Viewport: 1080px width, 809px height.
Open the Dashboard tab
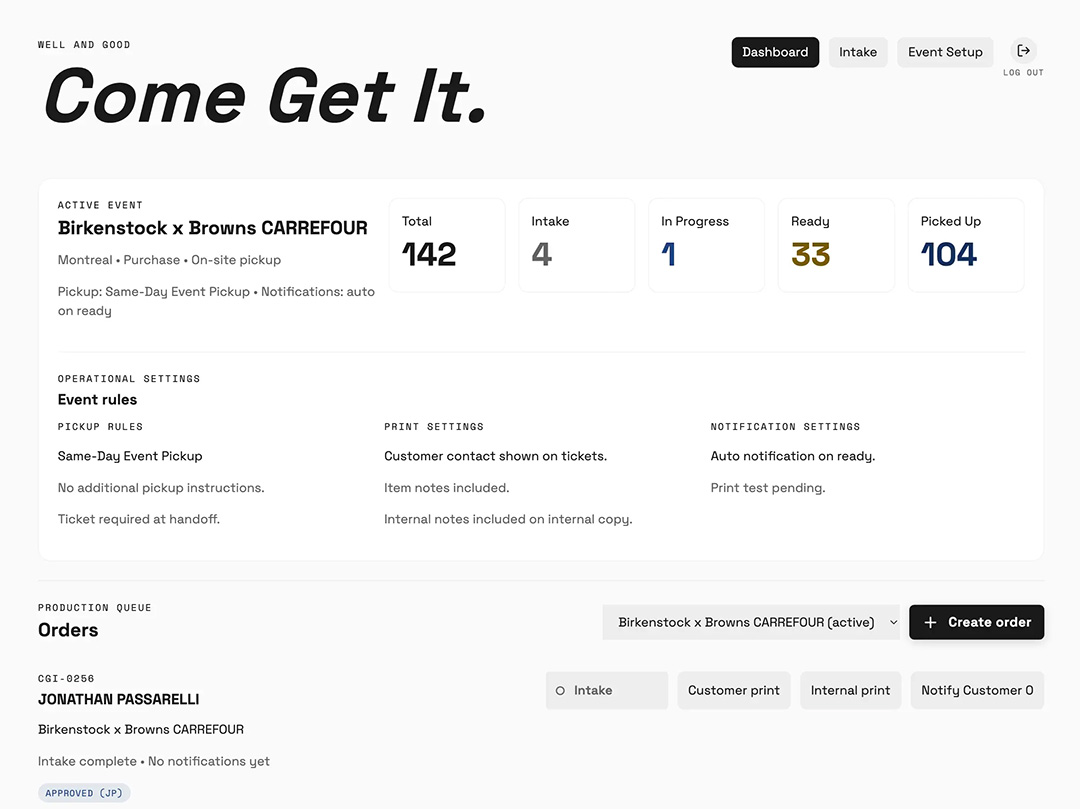point(775,52)
